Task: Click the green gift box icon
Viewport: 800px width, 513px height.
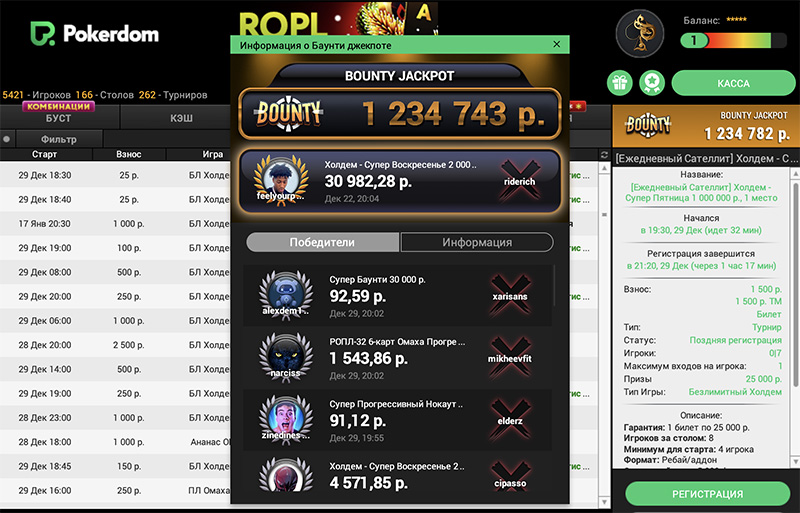Action: [x=619, y=83]
